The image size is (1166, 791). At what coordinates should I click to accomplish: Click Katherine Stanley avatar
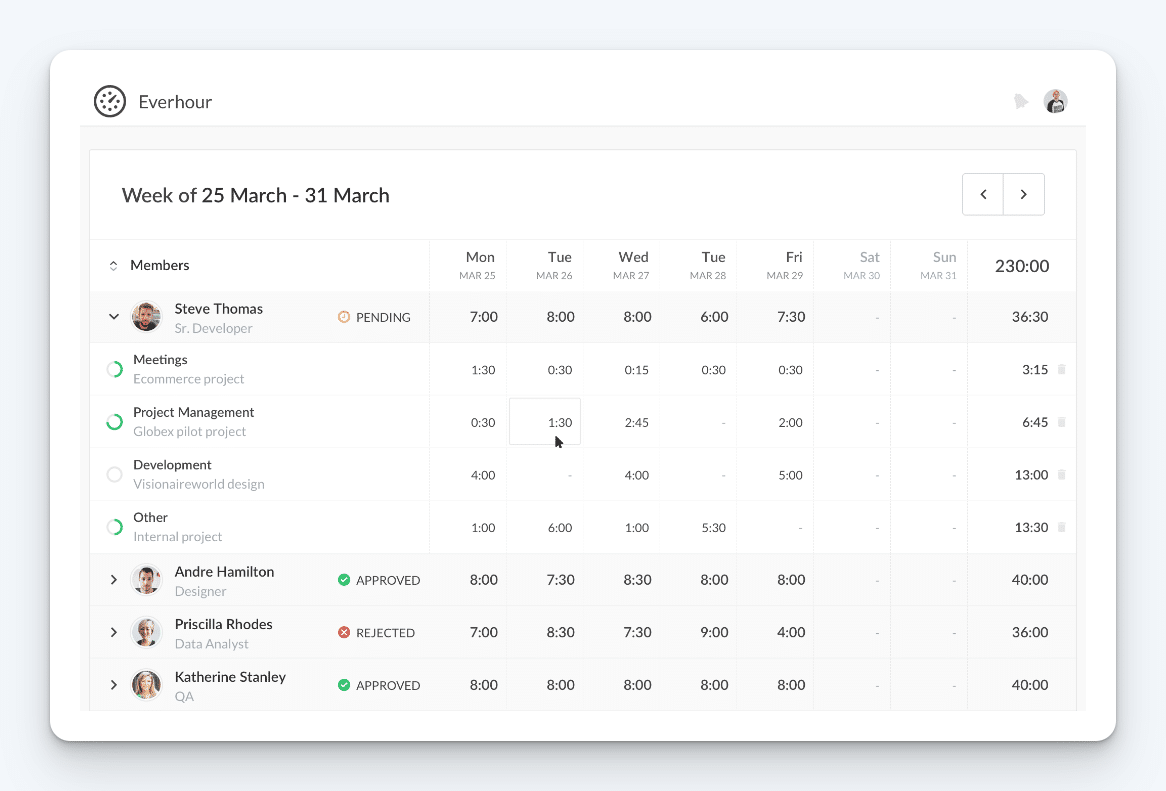click(x=146, y=685)
